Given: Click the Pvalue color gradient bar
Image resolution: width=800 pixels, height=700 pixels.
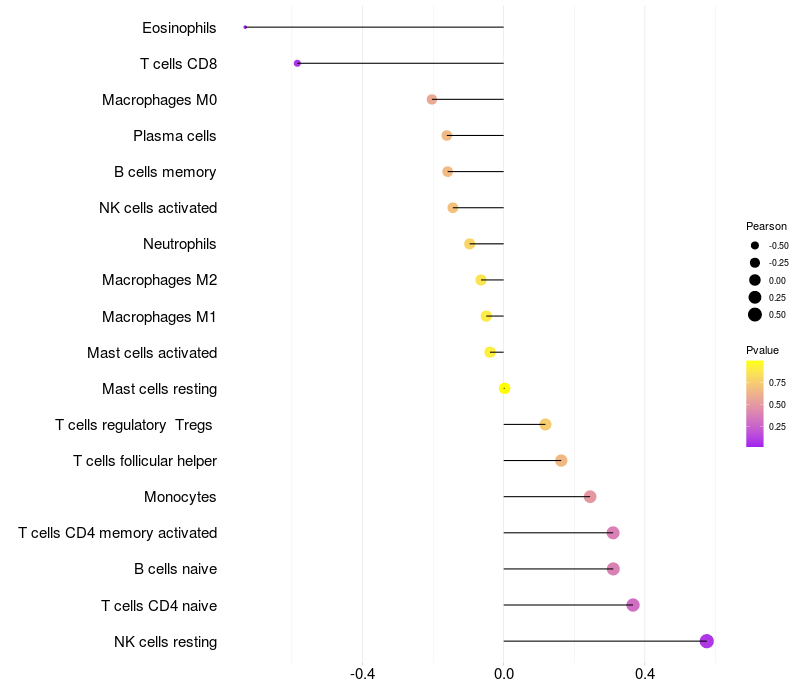Looking at the screenshot, I should tap(755, 404).
